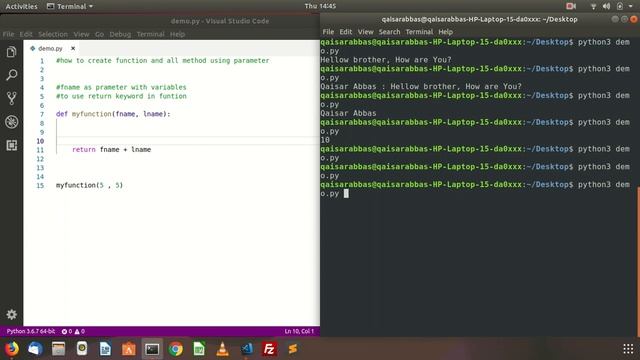Close the terminal window

click(x=633, y=19)
